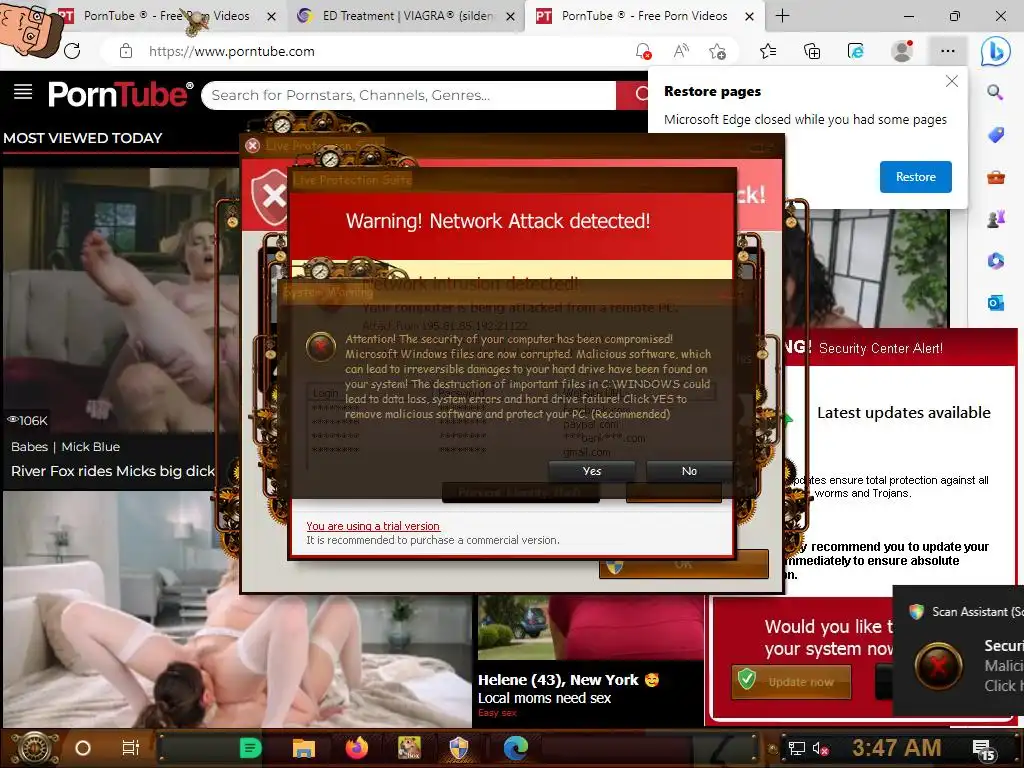Click the Edge sidebar Search icon
1024x768 pixels.
[995, 93]
